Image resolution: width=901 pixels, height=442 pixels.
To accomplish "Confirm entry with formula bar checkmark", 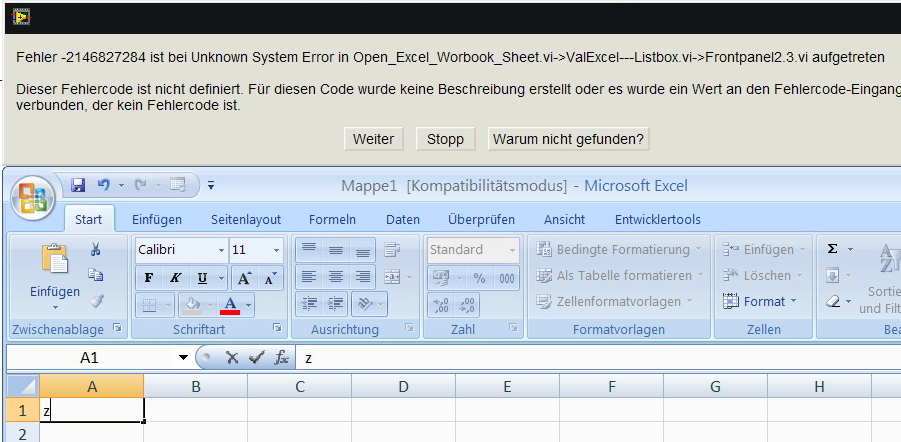I will point(256,358).
